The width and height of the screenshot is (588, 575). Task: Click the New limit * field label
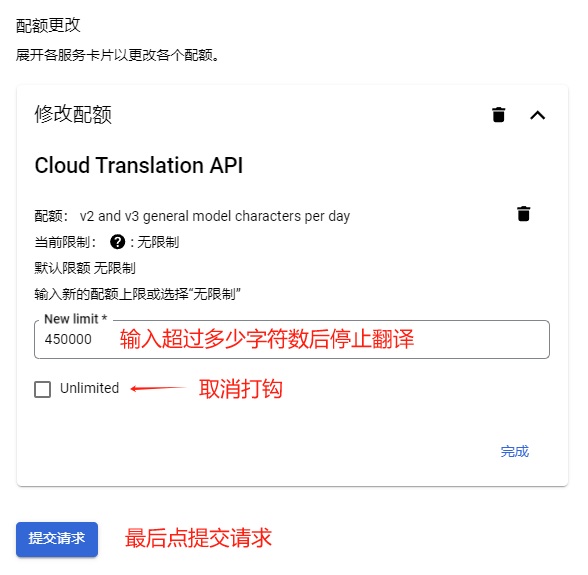pyautogui.click(x=76, y=319)
